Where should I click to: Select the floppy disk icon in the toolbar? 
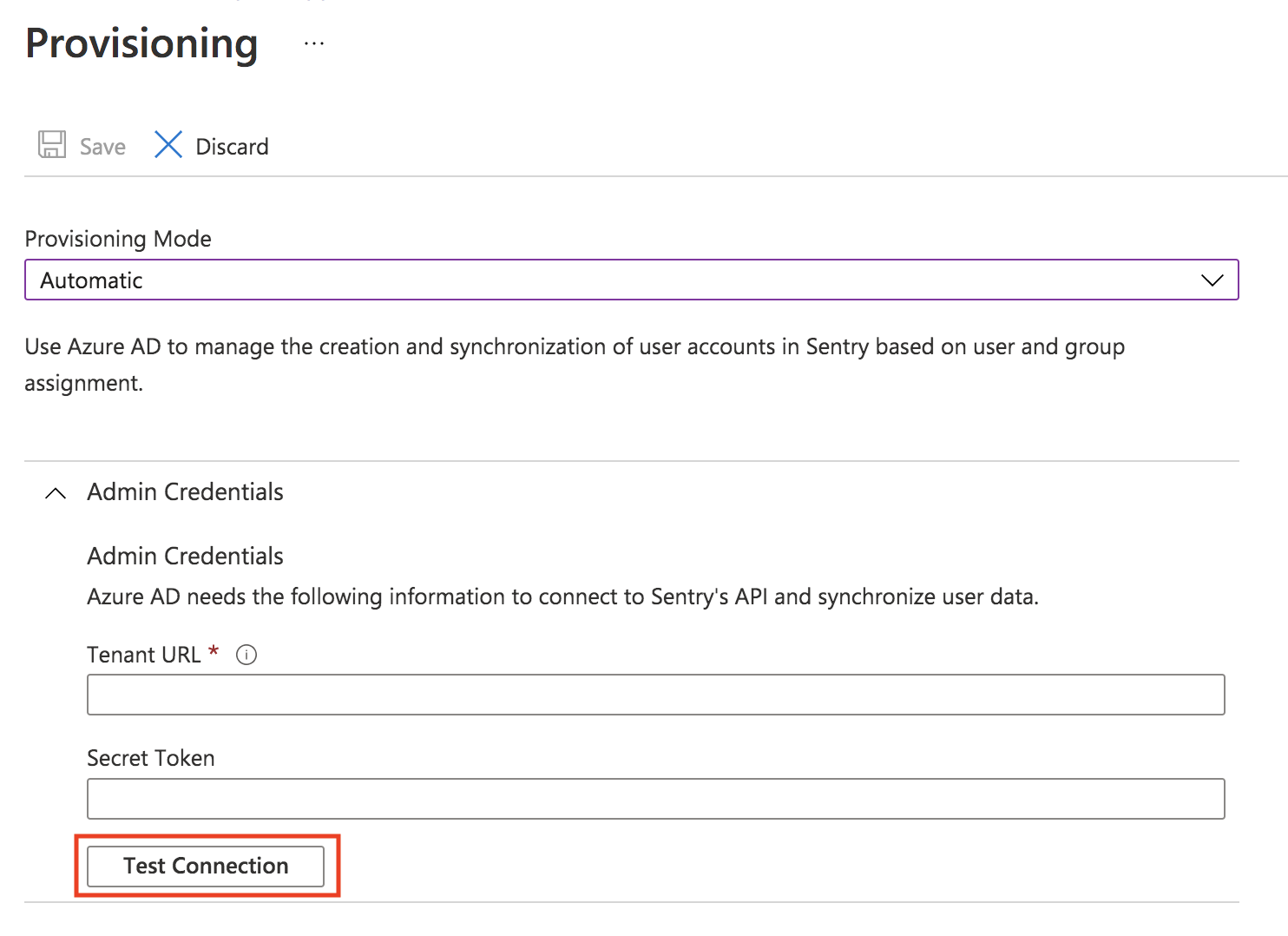52,145
